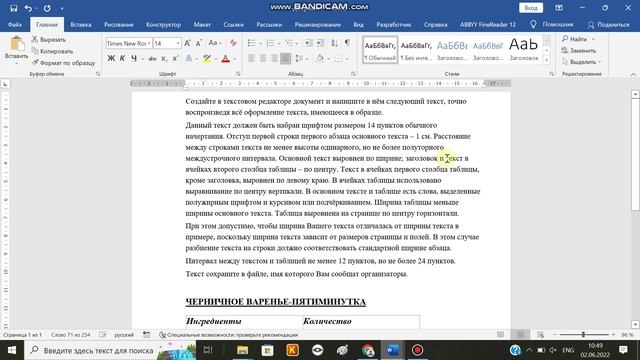Redo or repeat the last action

[x=47, y=8]
